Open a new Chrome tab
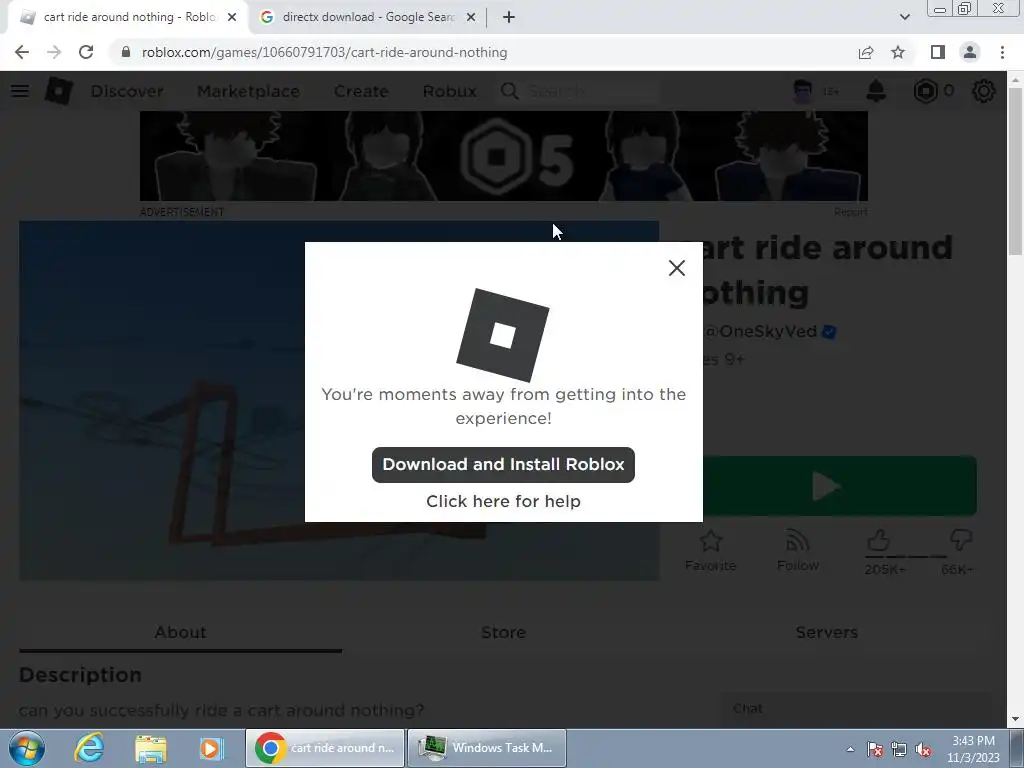 [509, 18]
